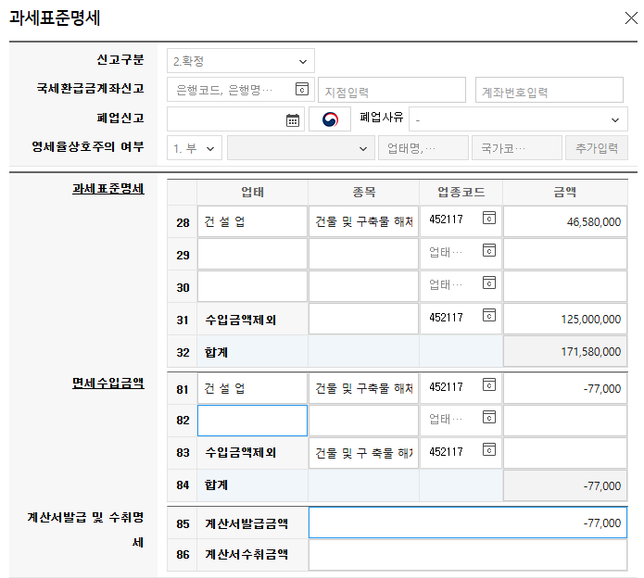Open industry code lookup for row 29

pyautogui.click(x=489, y=254)
